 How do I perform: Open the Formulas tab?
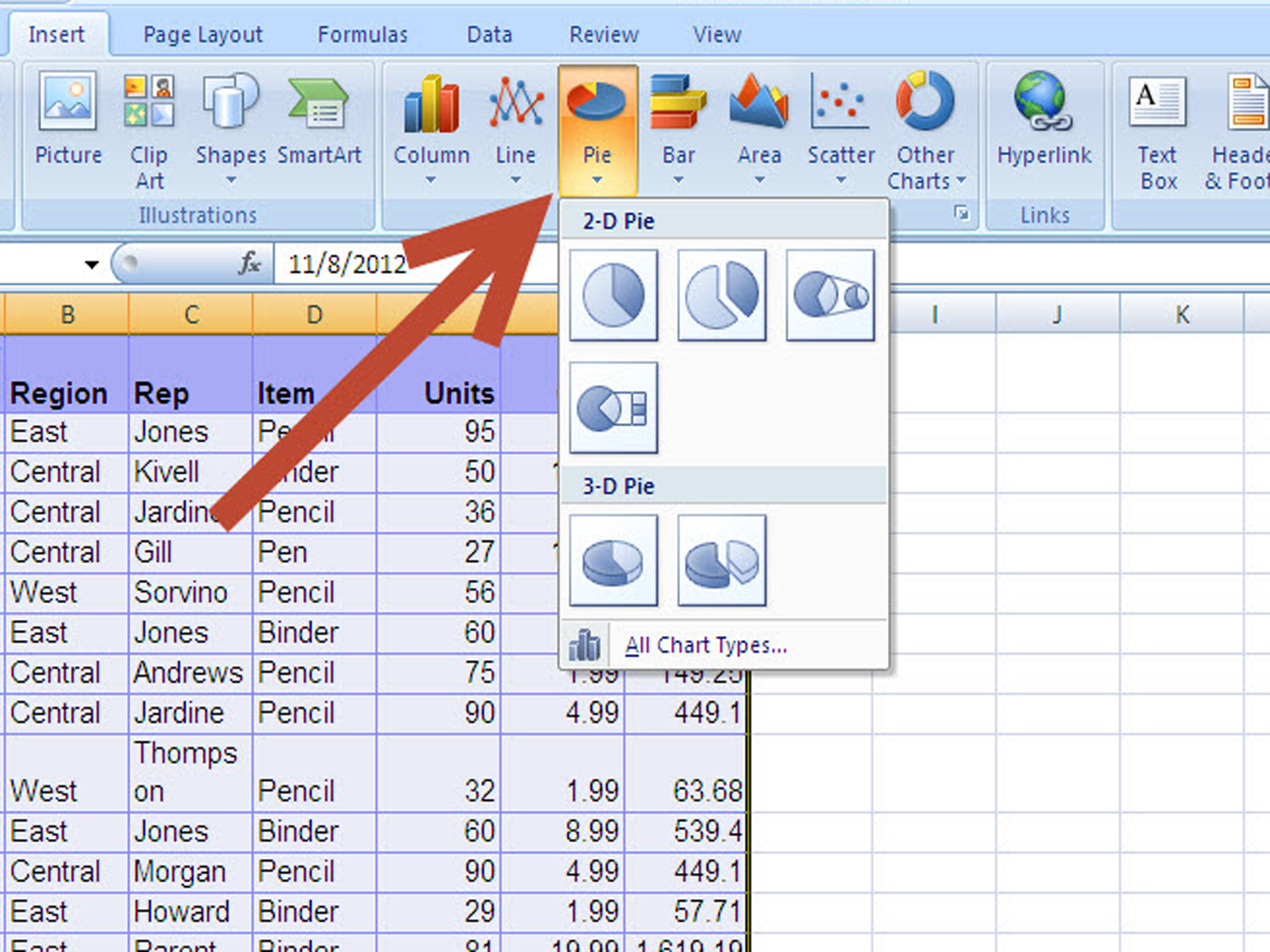[x=362, y=35]
